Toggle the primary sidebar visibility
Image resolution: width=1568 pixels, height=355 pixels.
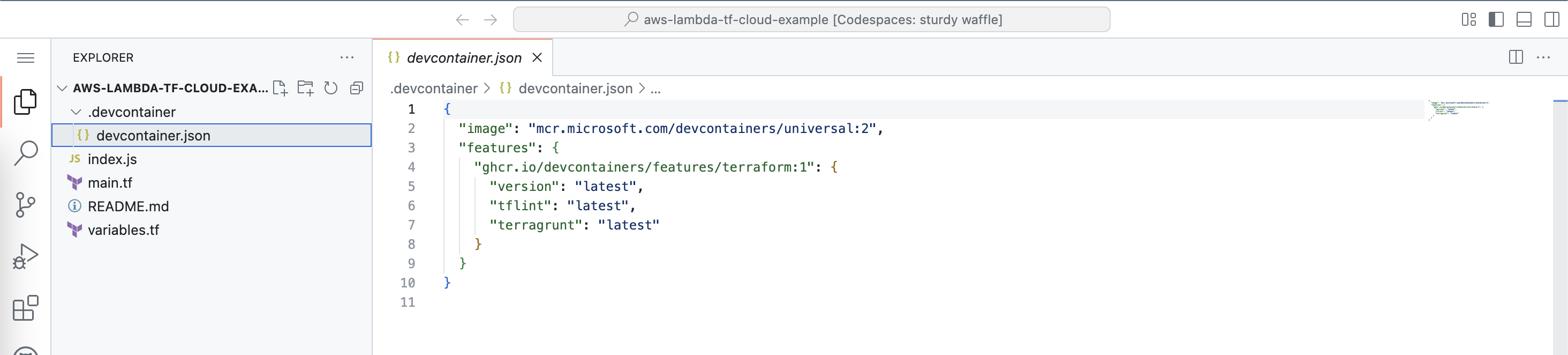(1496, 19)
